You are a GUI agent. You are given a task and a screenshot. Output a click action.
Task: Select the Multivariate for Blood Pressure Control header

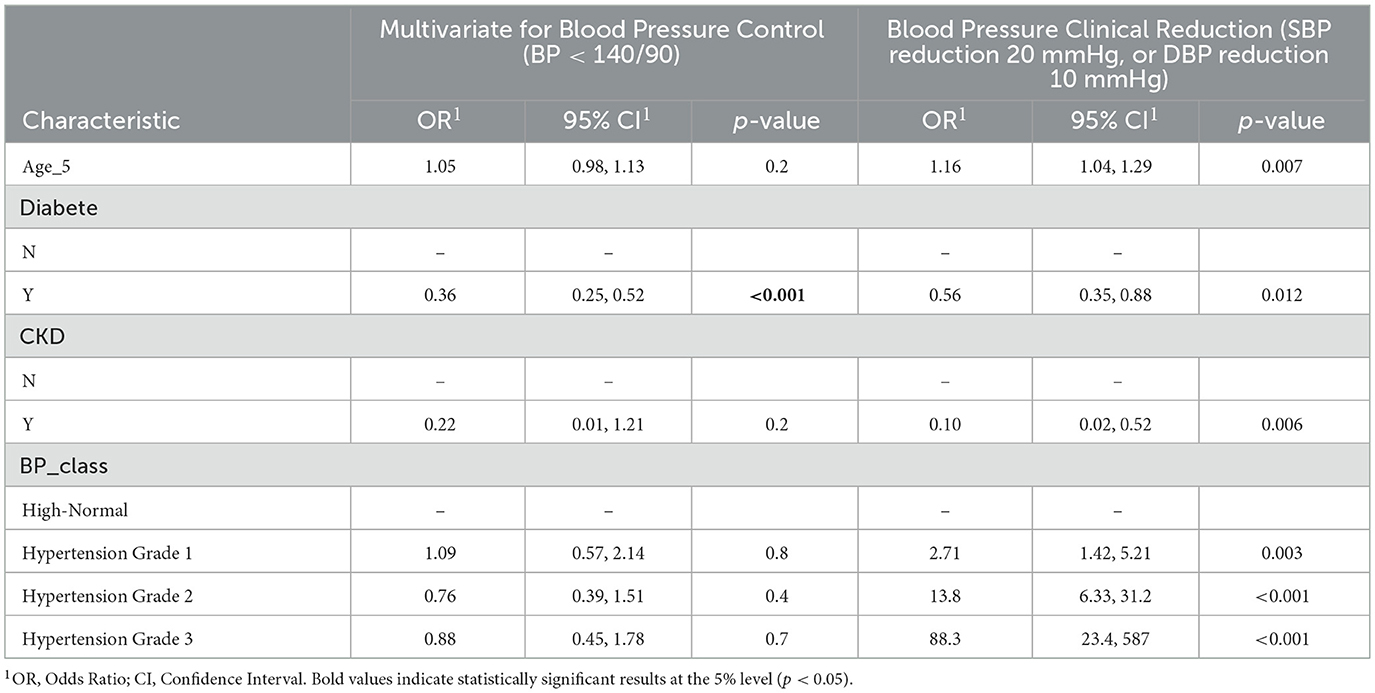click(x=602, y=42)
